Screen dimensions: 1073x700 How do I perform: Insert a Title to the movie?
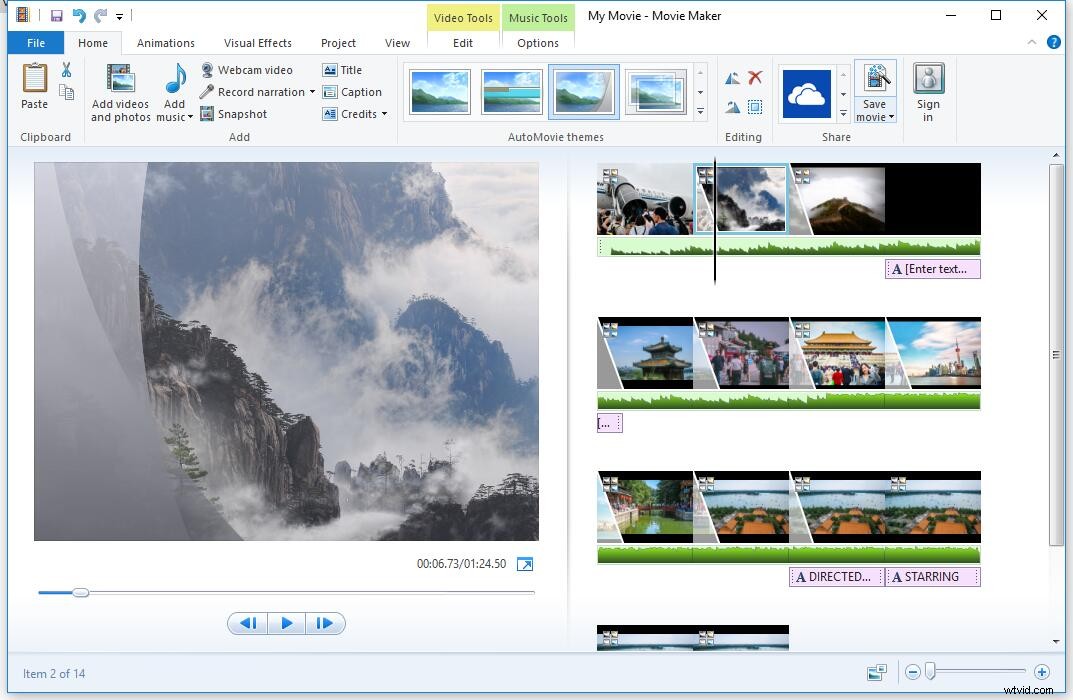(x=347, y=69)
